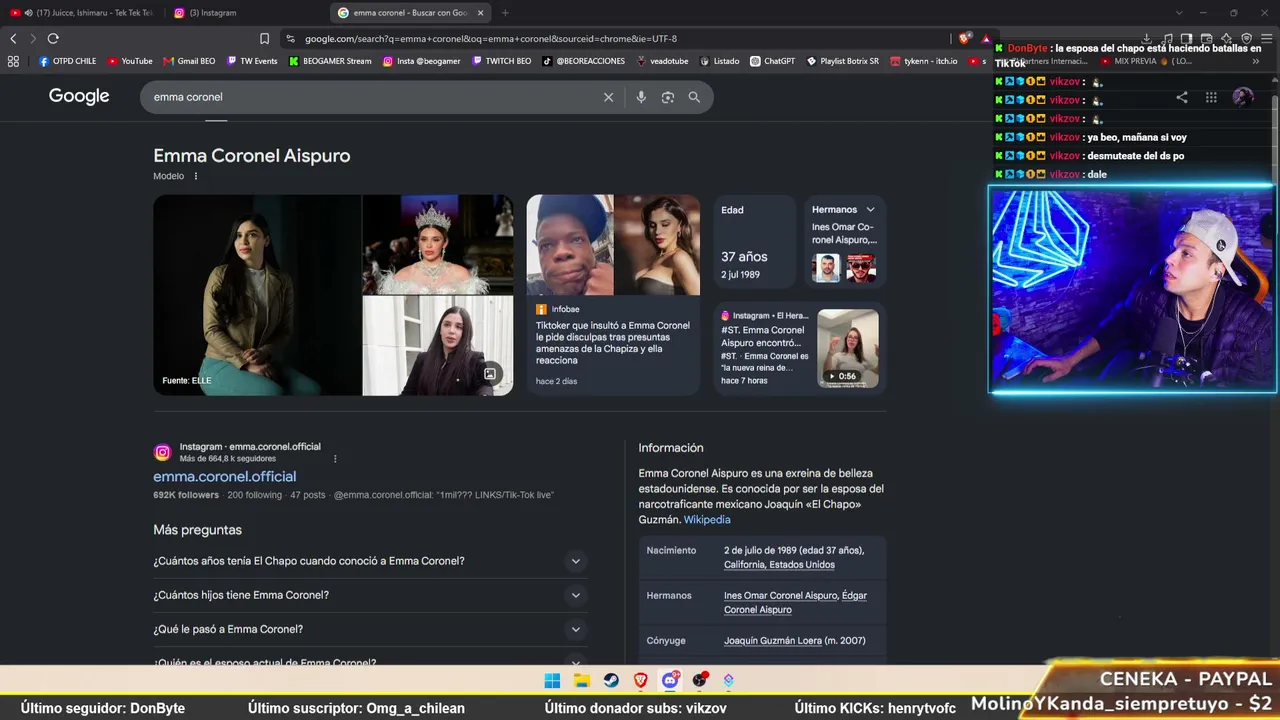Open the Joaquín Guzmán Loera link
1280x720 pixels.
point(773,641)
